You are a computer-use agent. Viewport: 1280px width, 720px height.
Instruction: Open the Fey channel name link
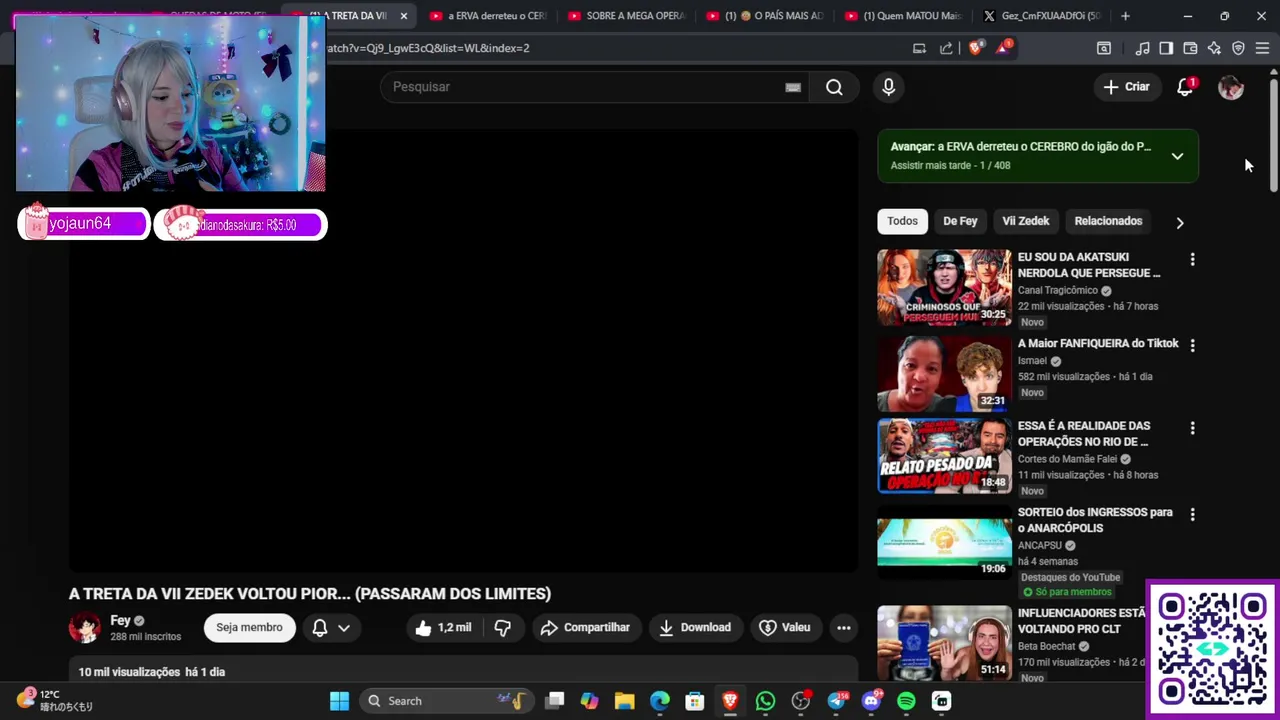pos(121,621)
